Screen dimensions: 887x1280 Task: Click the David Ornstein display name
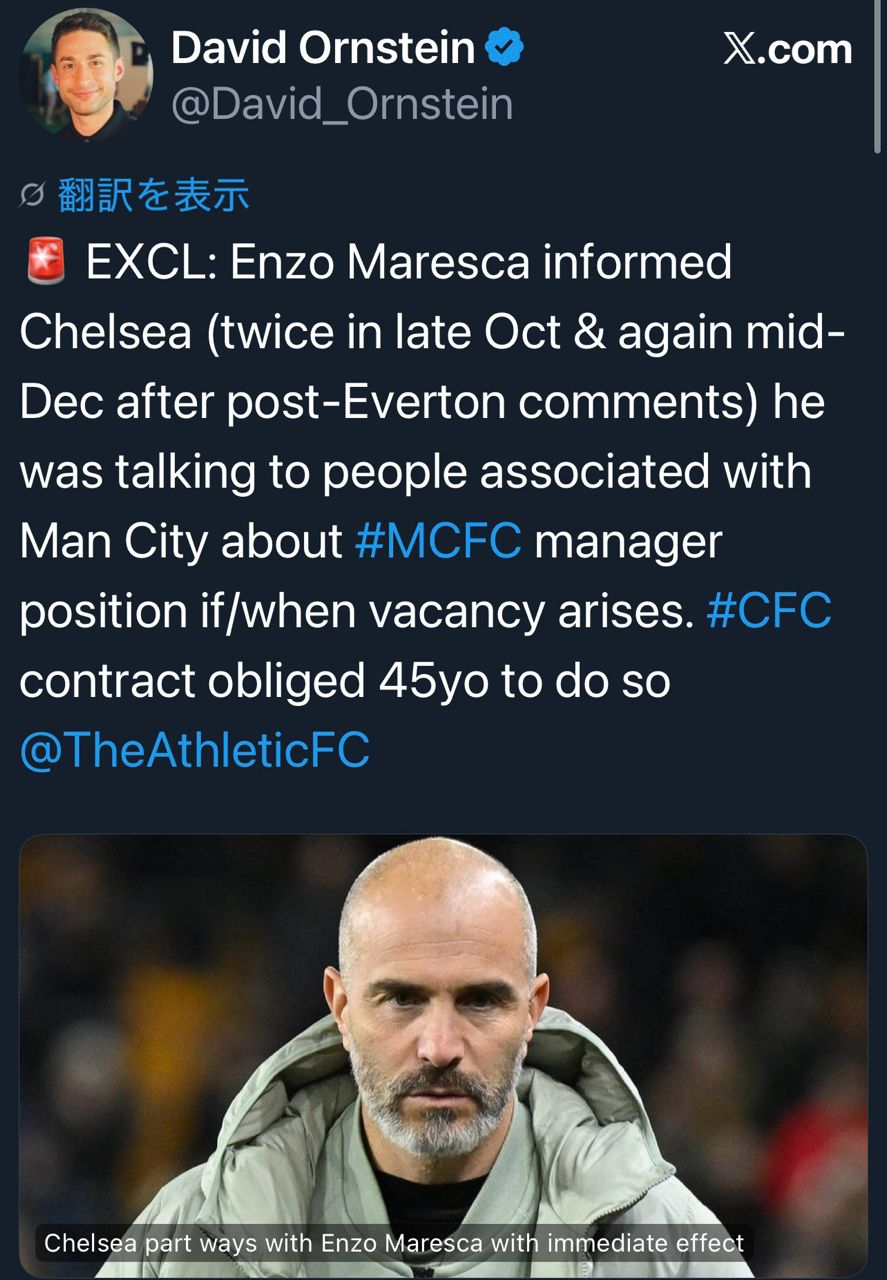(x=322, y=48)
